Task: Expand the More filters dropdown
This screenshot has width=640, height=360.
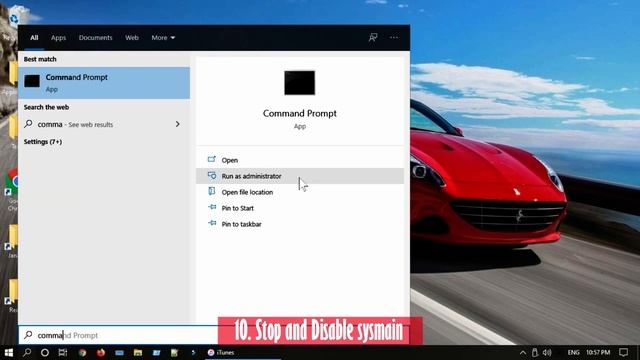Action: tap(163, 38)
